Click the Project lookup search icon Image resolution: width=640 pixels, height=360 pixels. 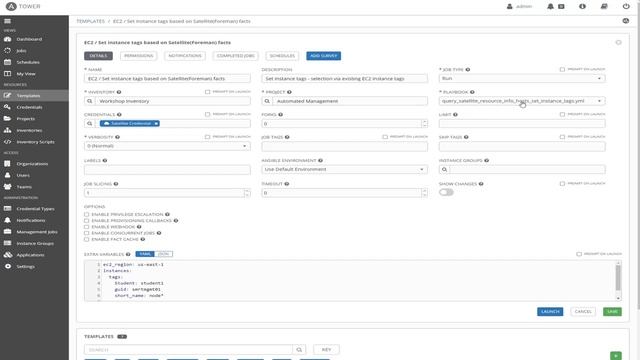[x=267, y=101]
